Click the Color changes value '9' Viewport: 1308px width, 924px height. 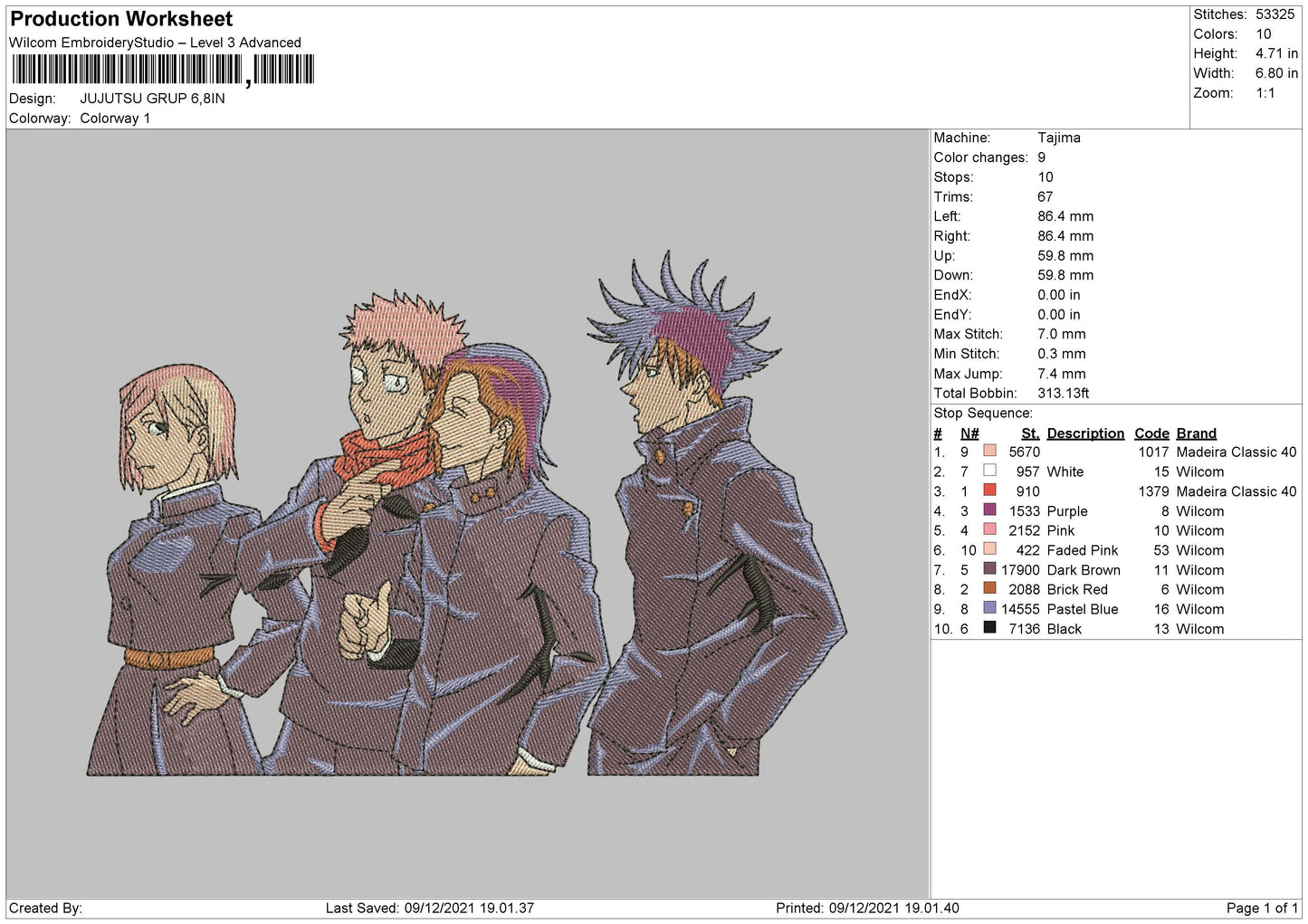pyautogui.click(x=1042, y=157)
